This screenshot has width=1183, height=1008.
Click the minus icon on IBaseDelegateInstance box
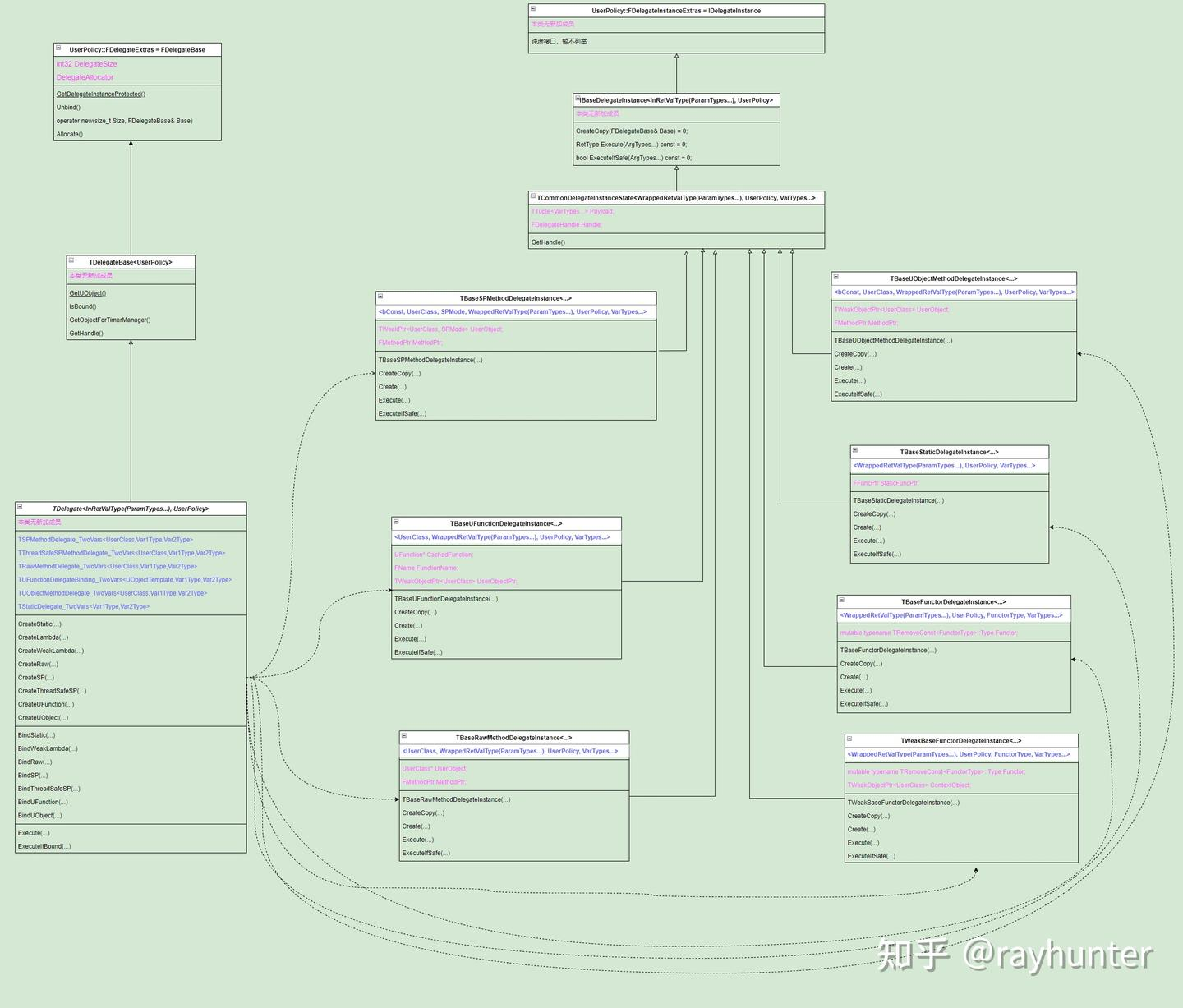(x=578, y=99)
